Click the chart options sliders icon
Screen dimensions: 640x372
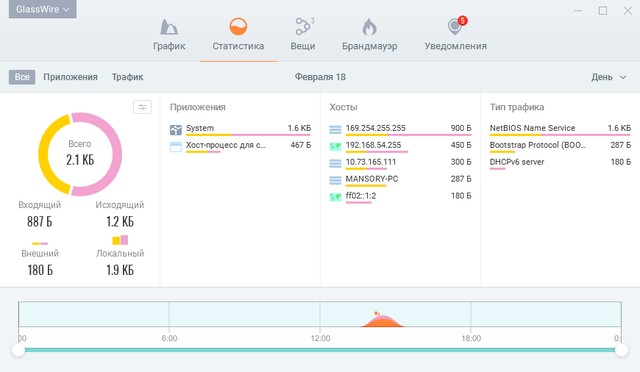pyautogui.click(x=142, y=107)
